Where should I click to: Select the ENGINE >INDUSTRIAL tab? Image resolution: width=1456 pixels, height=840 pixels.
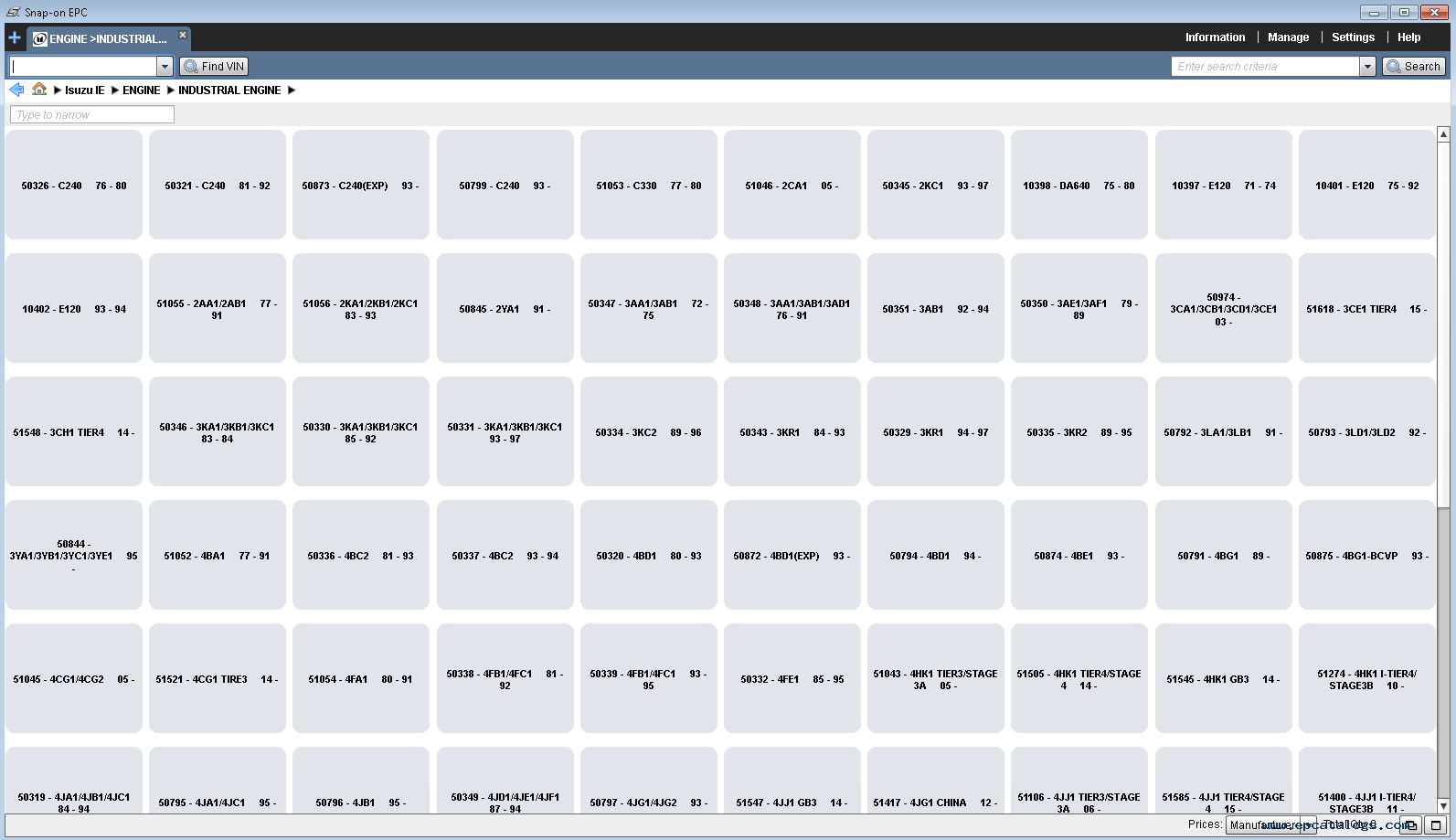coord(108,38)
